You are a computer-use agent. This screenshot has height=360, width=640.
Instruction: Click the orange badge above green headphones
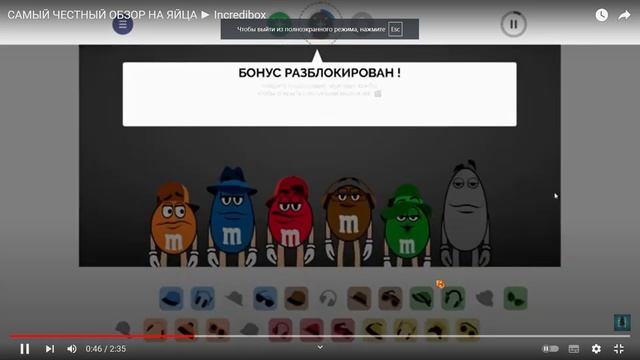click(x=440, y=284)
